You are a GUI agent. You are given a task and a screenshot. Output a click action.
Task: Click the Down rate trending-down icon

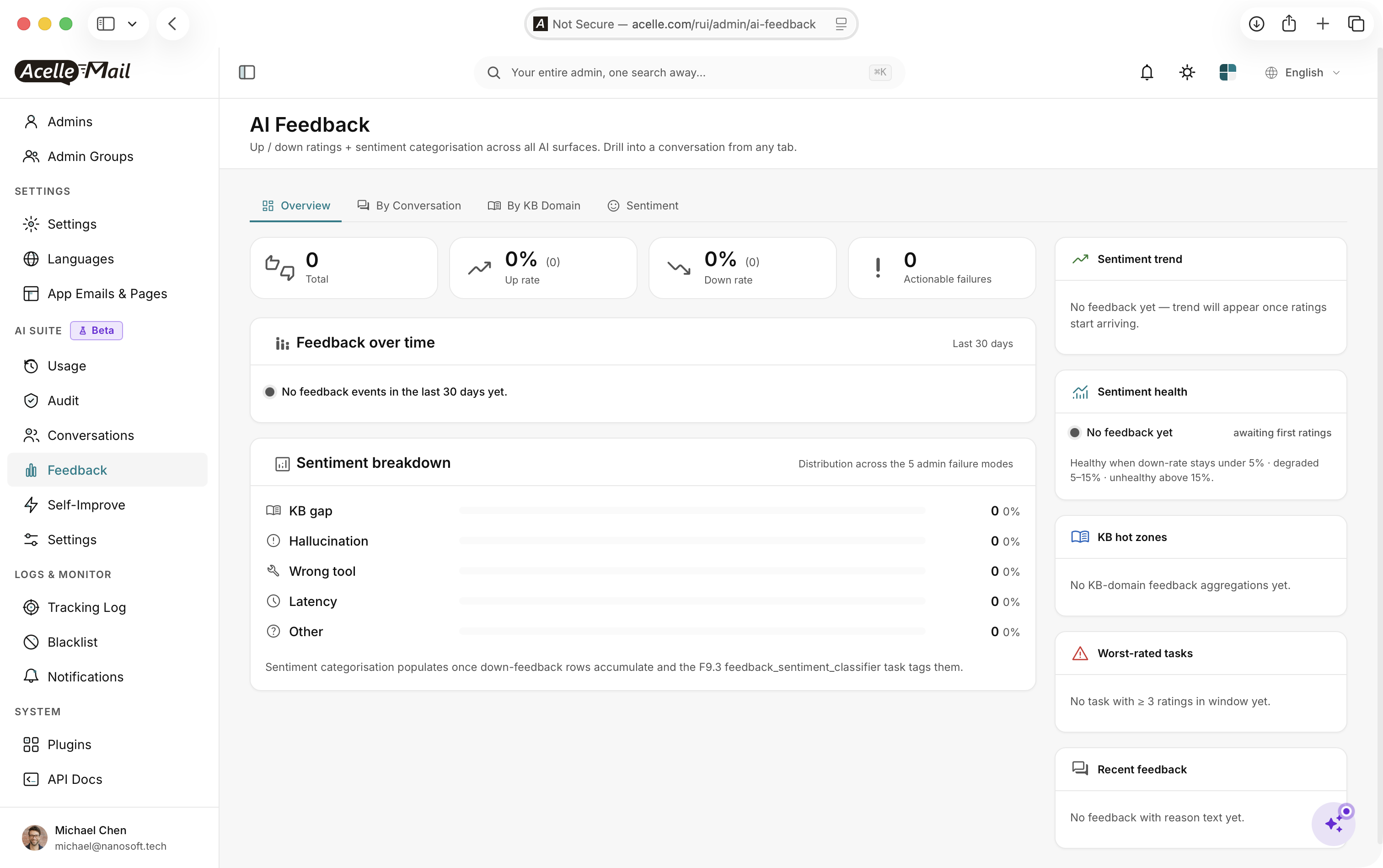[x=679, y=268]
